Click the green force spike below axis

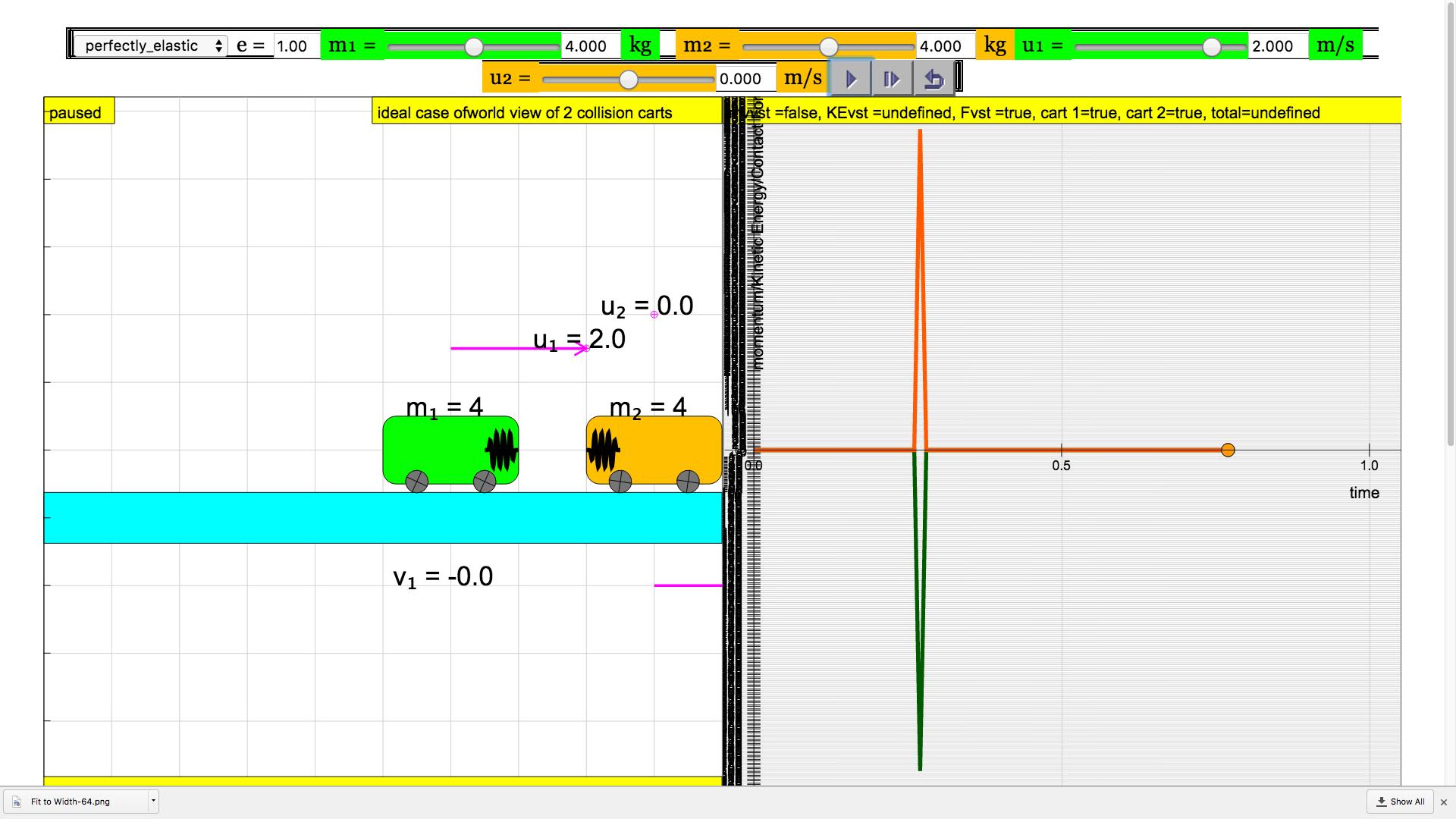pyautogui.click(x=920, y=610)
